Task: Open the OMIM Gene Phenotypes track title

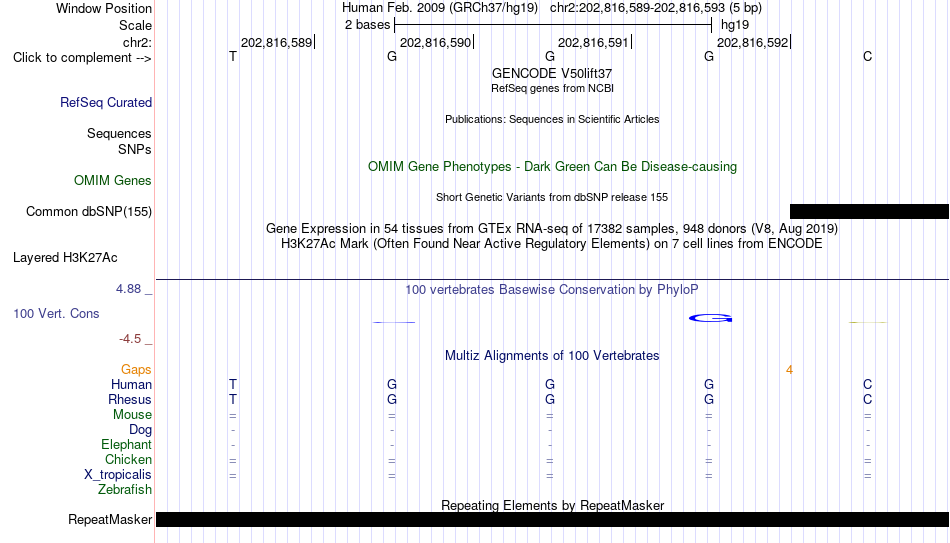Action: pos(553,167)
